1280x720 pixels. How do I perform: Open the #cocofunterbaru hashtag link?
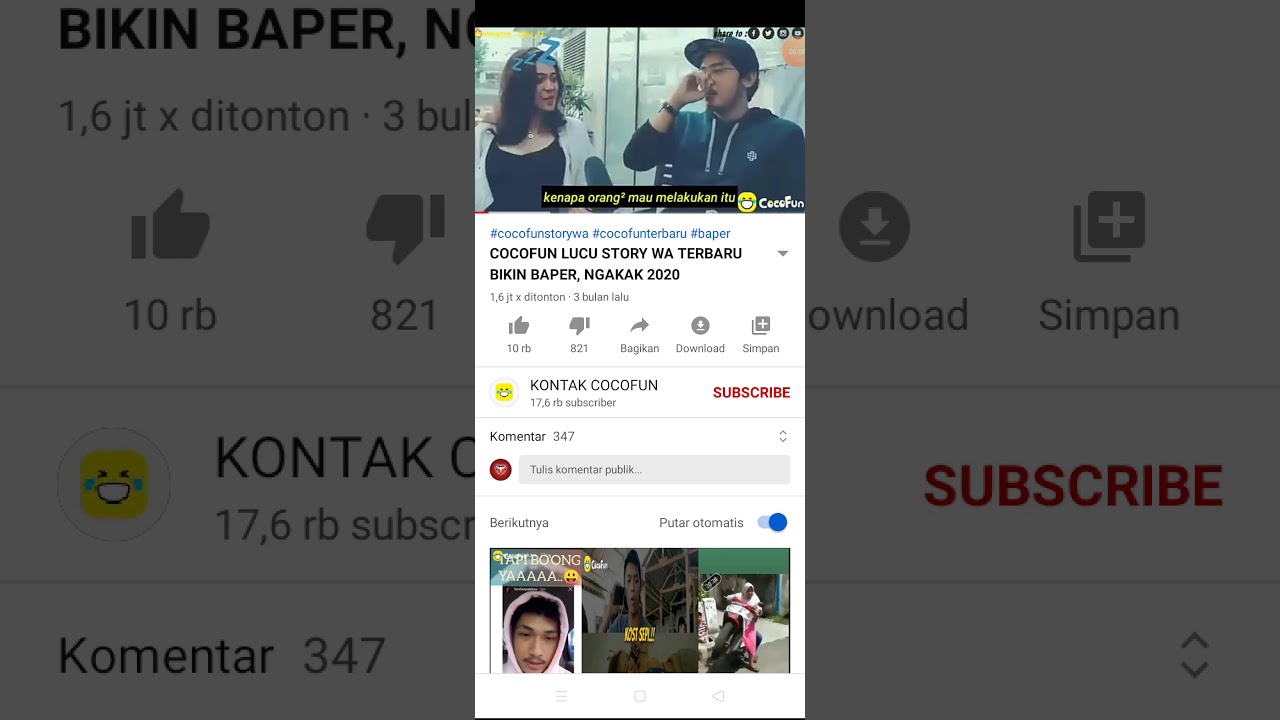click(639, 233)
